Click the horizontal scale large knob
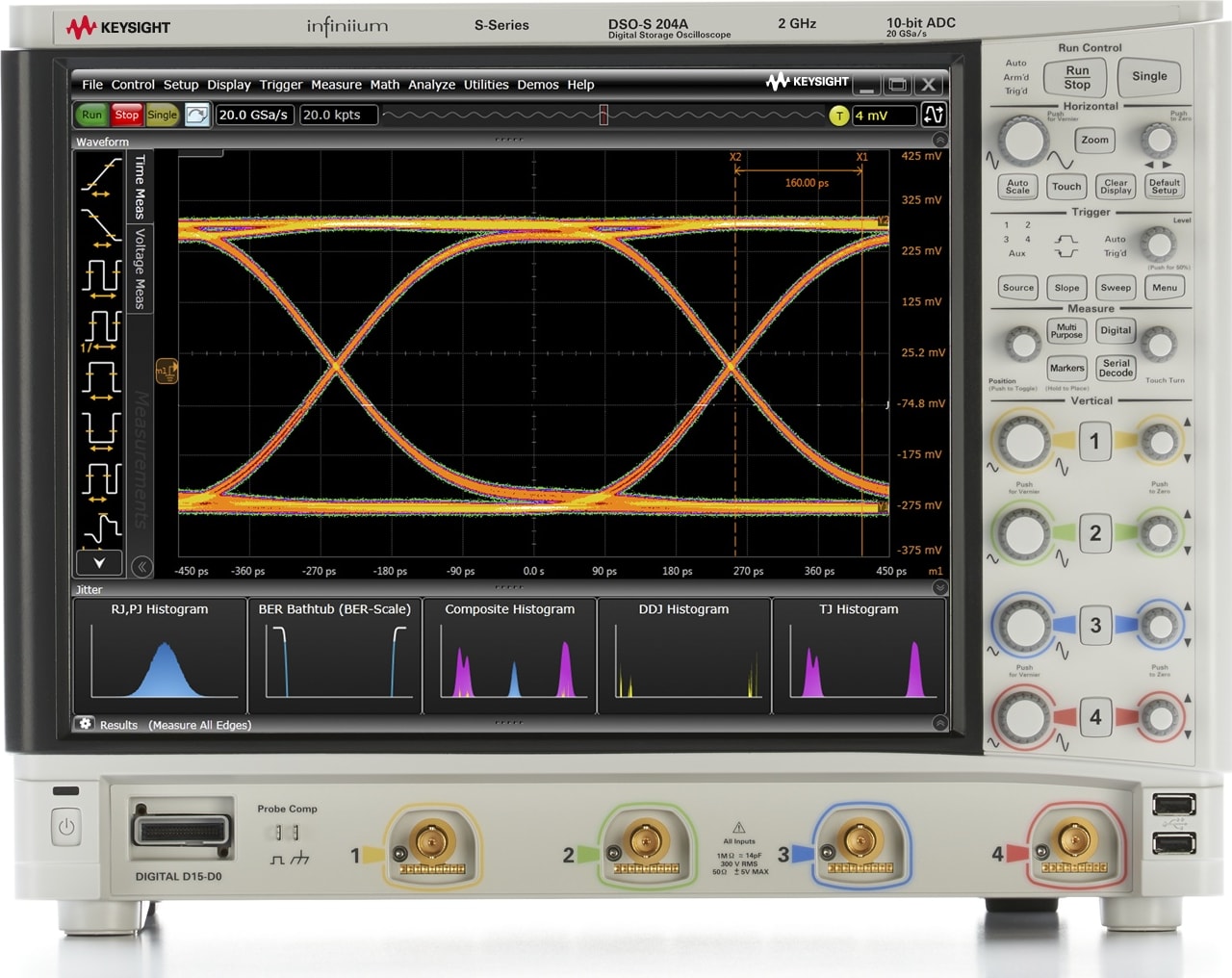Screen dimensions: 1232x978 tap(1022, 141)
